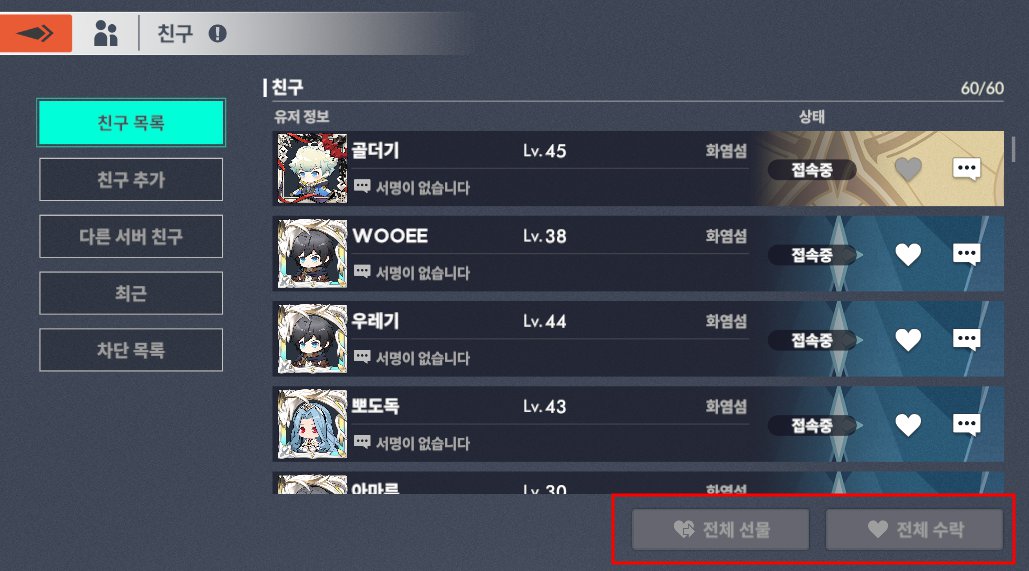
Task: Open the 차단 목록 tab
Action: (131, 350)
